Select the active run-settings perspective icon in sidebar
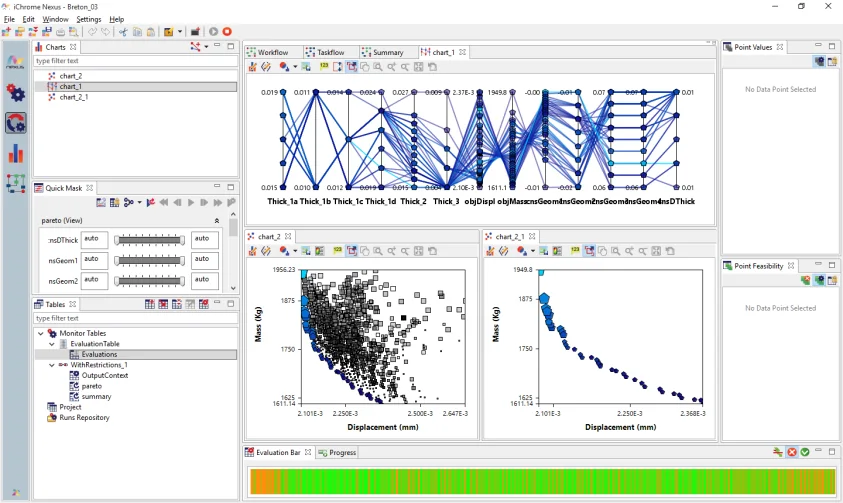This screenshot has height=503, width=843. (16, 123)
